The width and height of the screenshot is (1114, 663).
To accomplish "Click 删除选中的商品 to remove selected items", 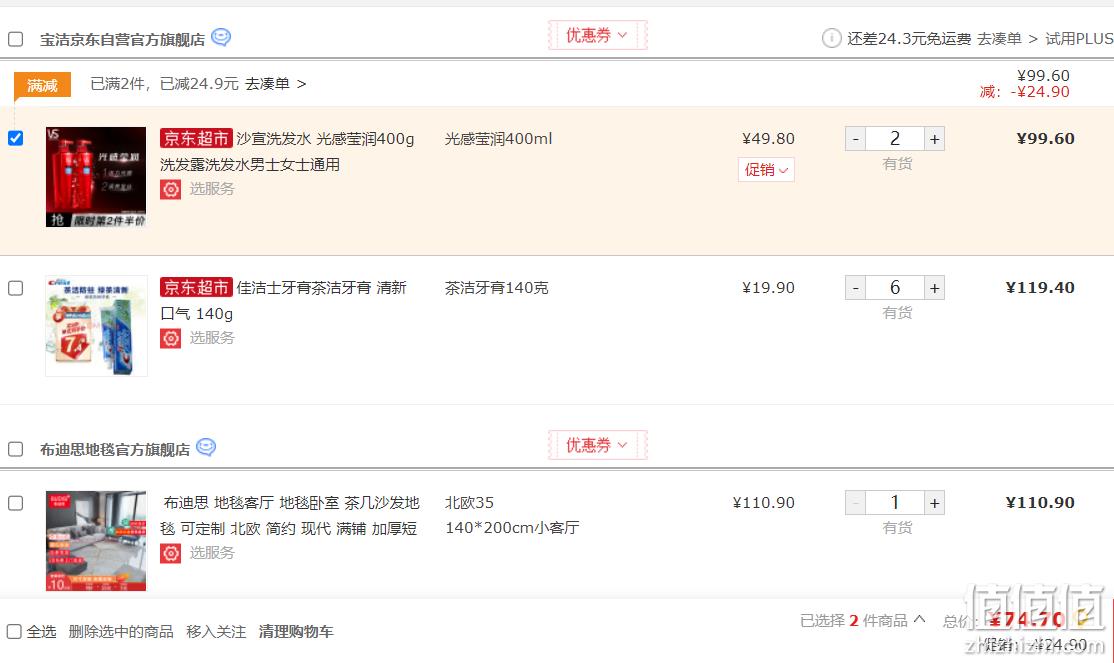I will point(121,632).
